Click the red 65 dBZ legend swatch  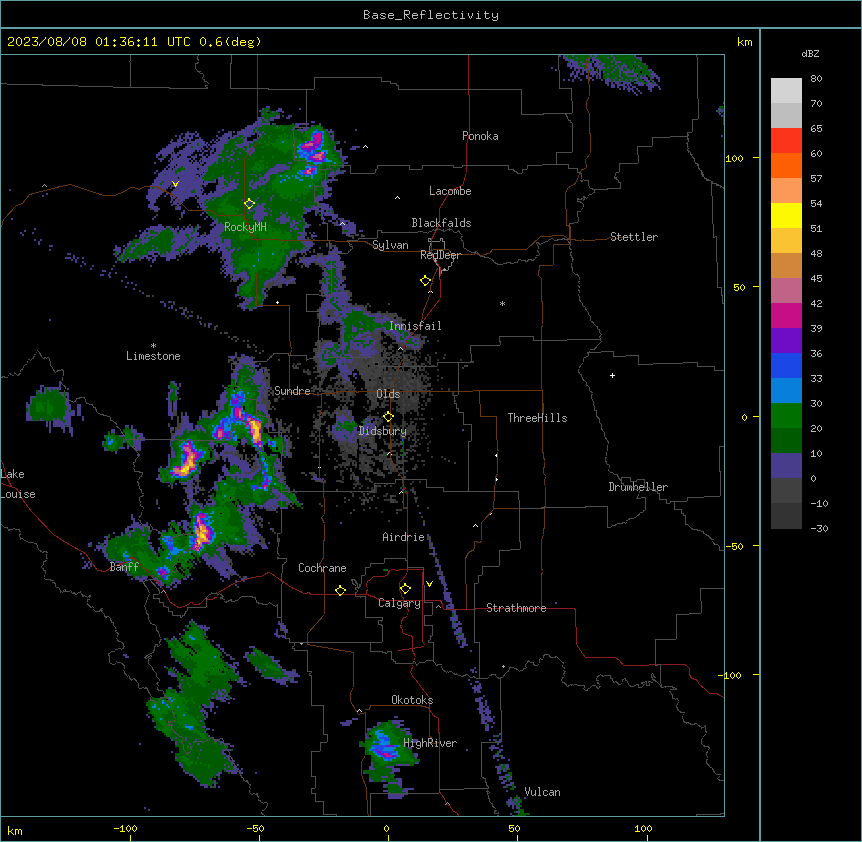pos(786,140)
